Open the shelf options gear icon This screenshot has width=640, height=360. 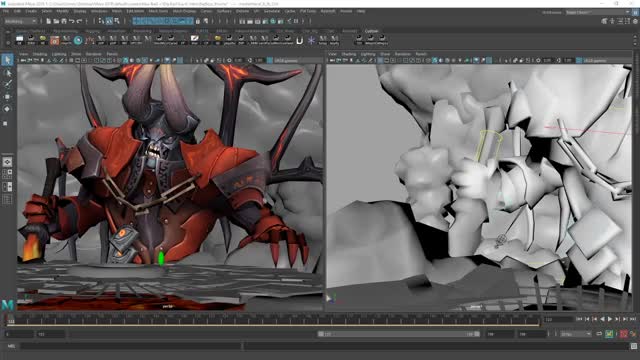pyautogui.click(x=8, y=42)
